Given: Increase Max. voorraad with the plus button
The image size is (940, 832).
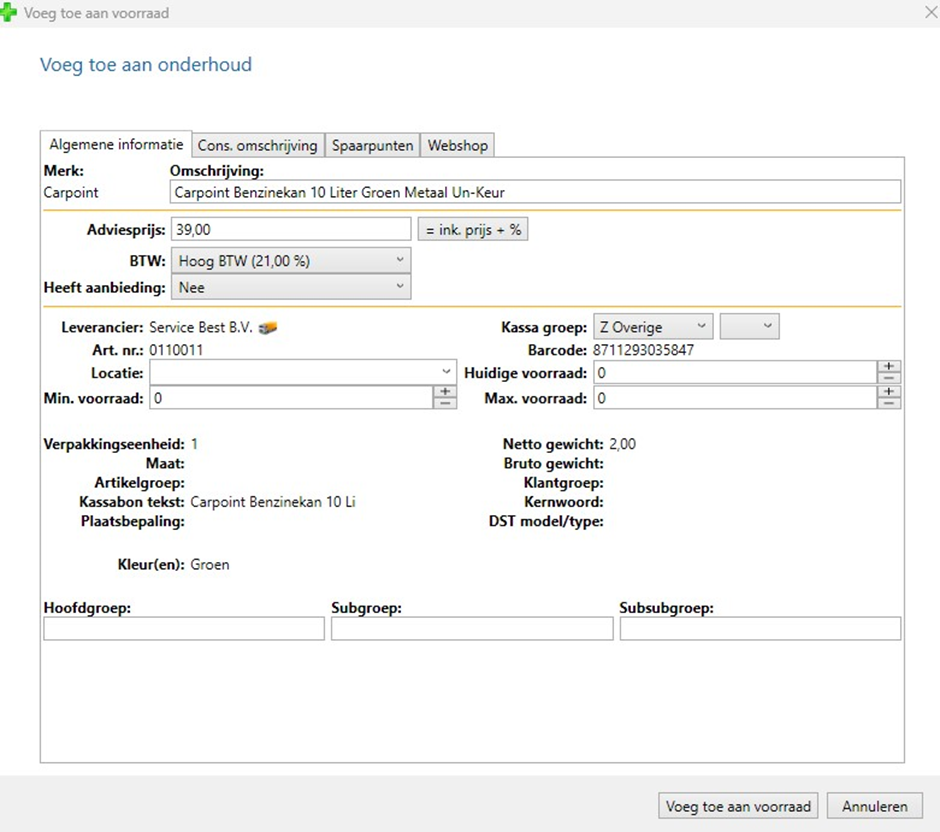Looking at the screenshot, I should pyautogui.click(x=889, y=391).
